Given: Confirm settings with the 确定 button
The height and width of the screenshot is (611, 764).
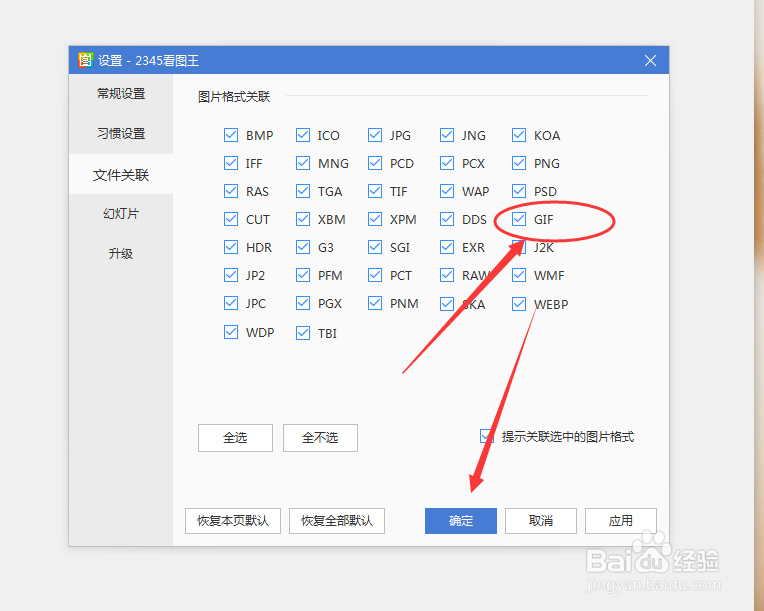Looking at the screenshot, I should click(x=461, y=521).
